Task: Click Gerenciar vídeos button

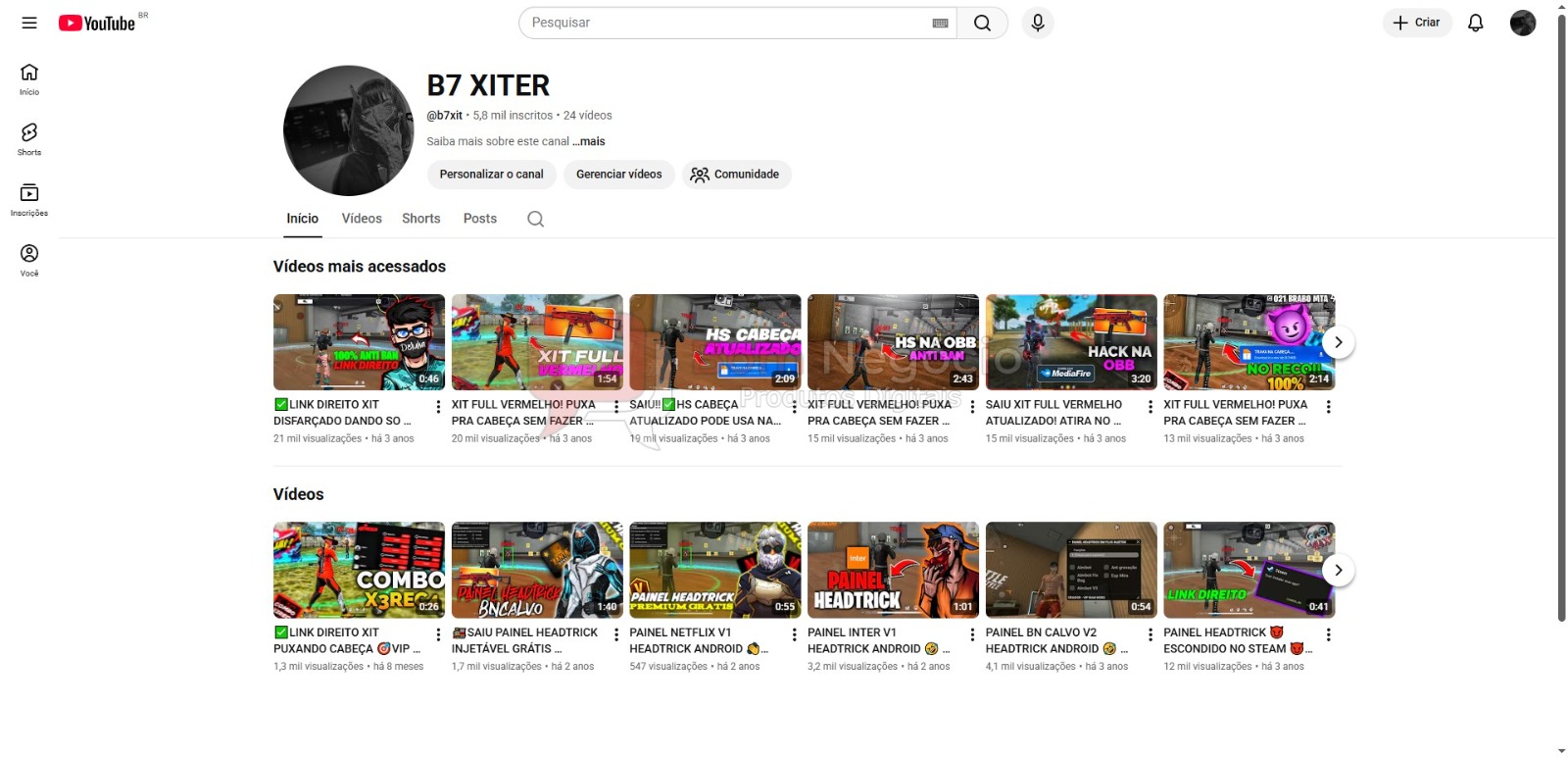Action: click(x=618, y=175)
